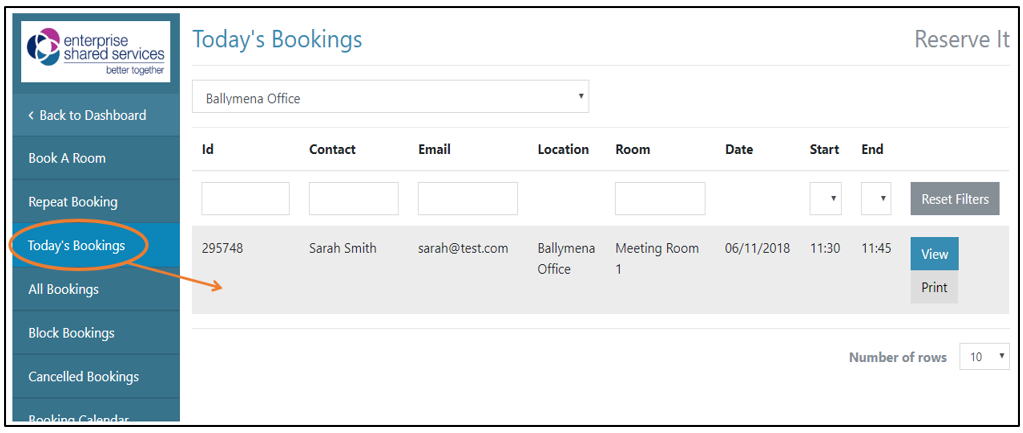Click the Room filter input field
The image size is (1023, 433).
tap(660, 199)
